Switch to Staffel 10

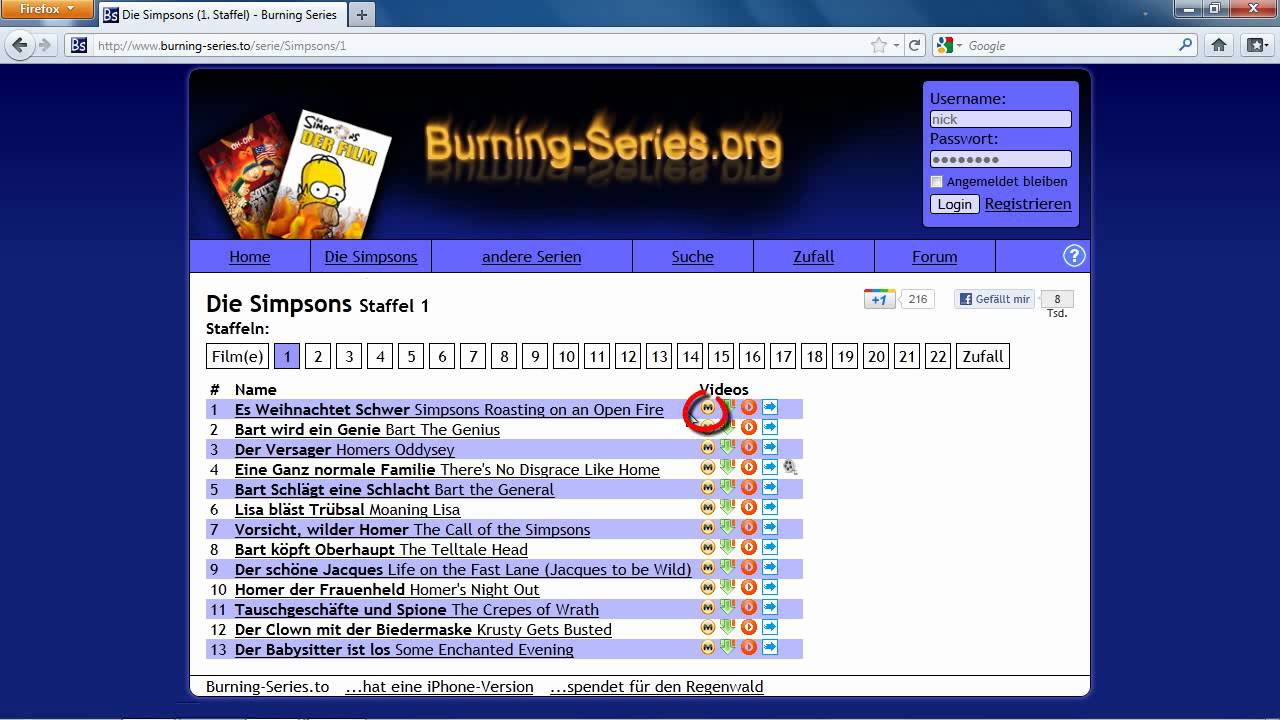pos(567,356)
